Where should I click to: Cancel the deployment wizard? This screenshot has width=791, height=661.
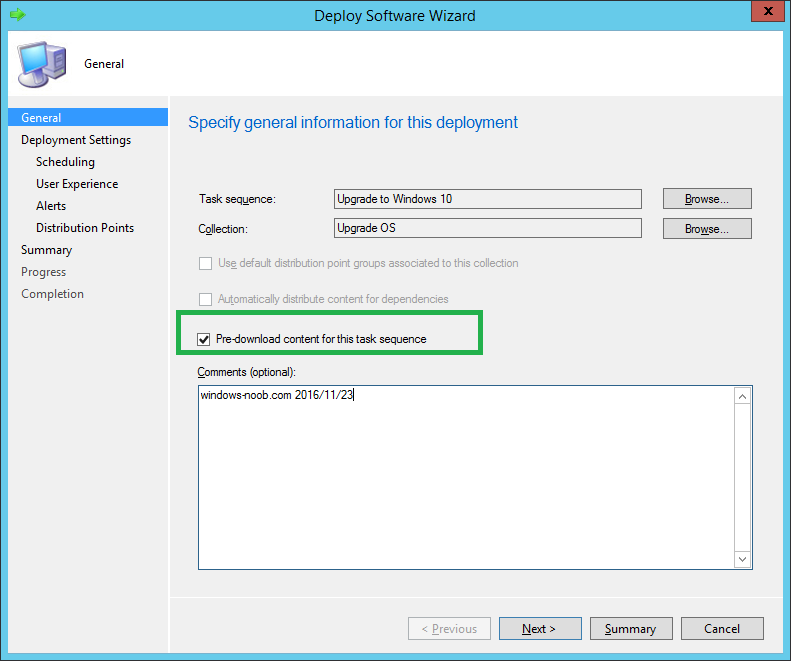[722, 629]
